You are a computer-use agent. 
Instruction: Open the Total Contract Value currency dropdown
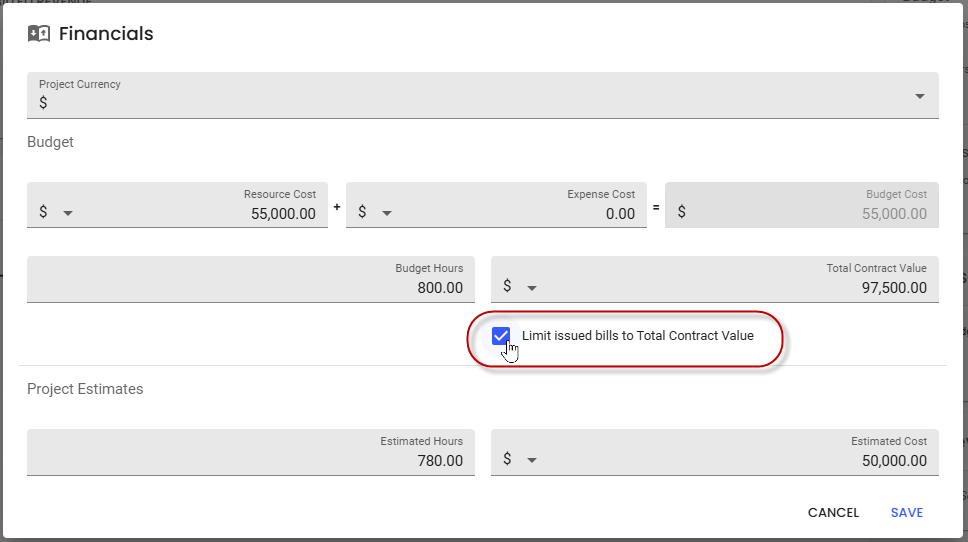tap(532, 288)
